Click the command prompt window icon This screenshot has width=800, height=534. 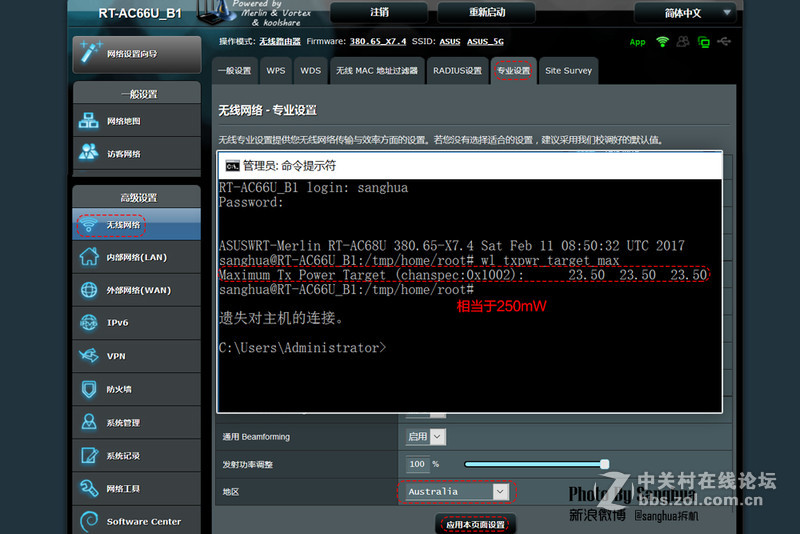pyautogui.click(x=232, y=166)
